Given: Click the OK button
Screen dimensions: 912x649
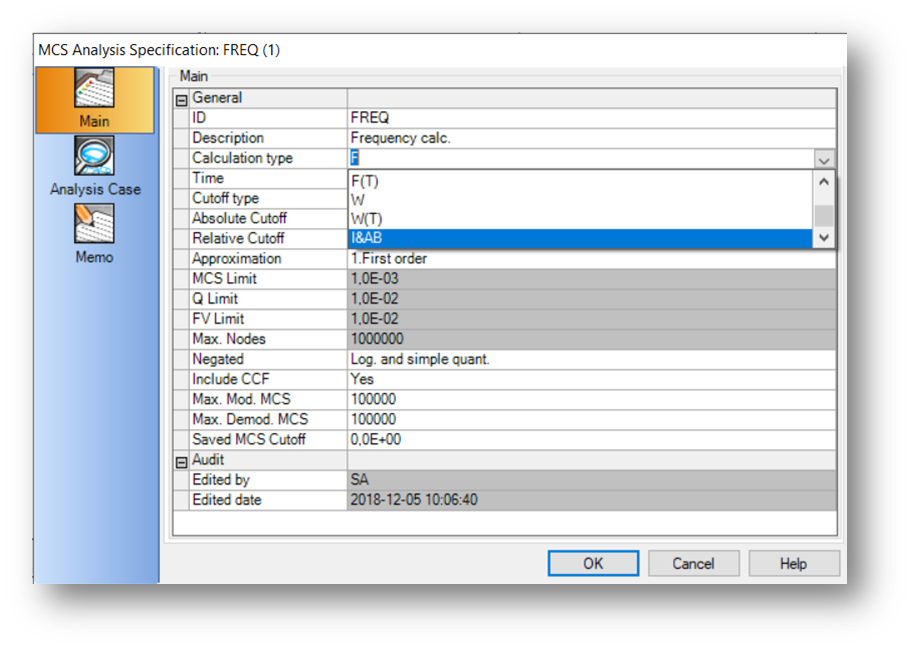Looking at the screenshot, I should click(x=593, y=563).
